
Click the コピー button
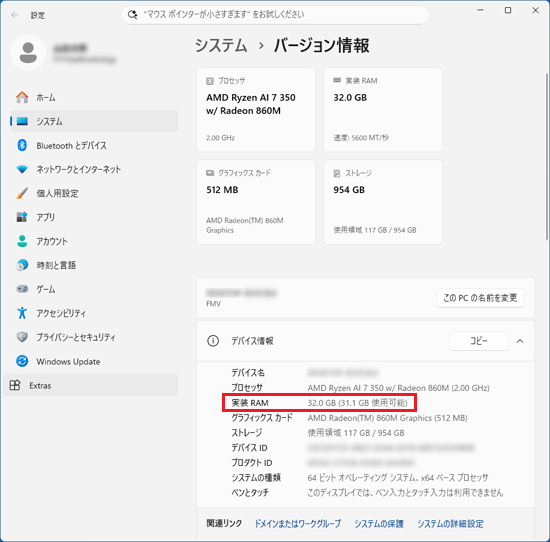click(479, 341)
